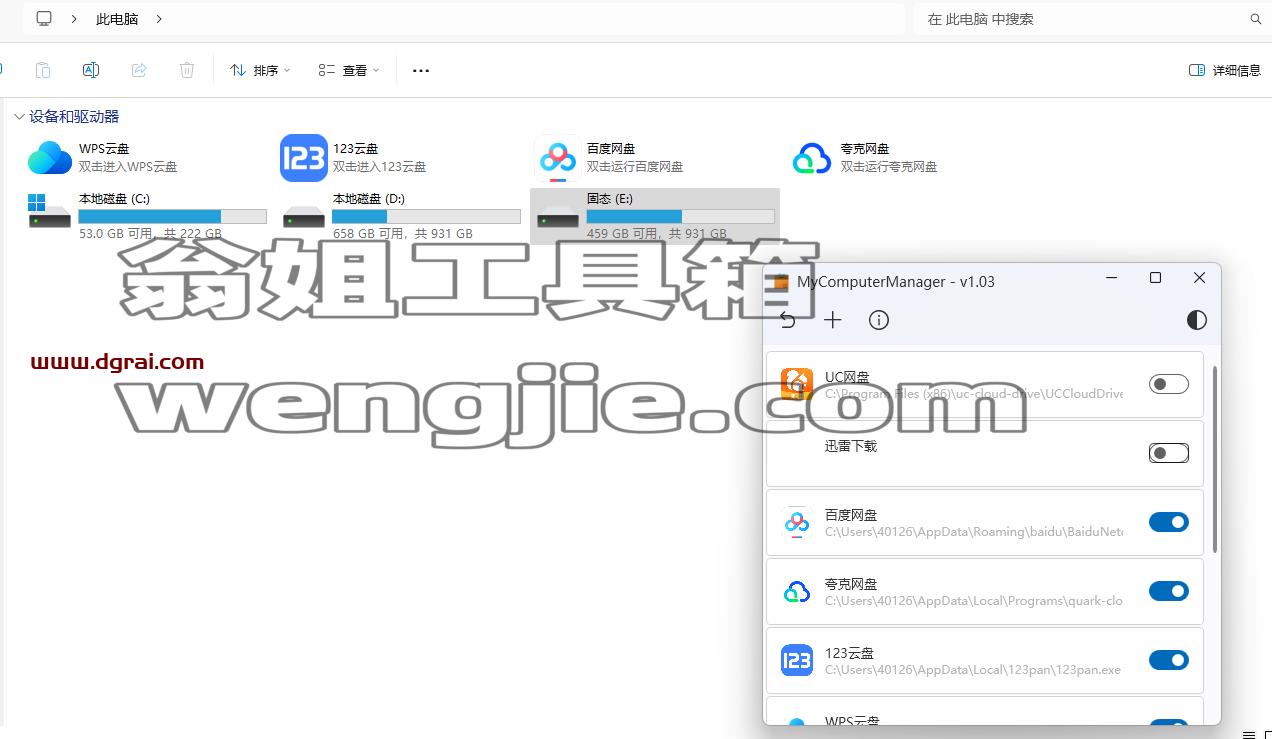
Task: Select 本地磁盘 (D:) drive icon
Action: click(304, 216)
